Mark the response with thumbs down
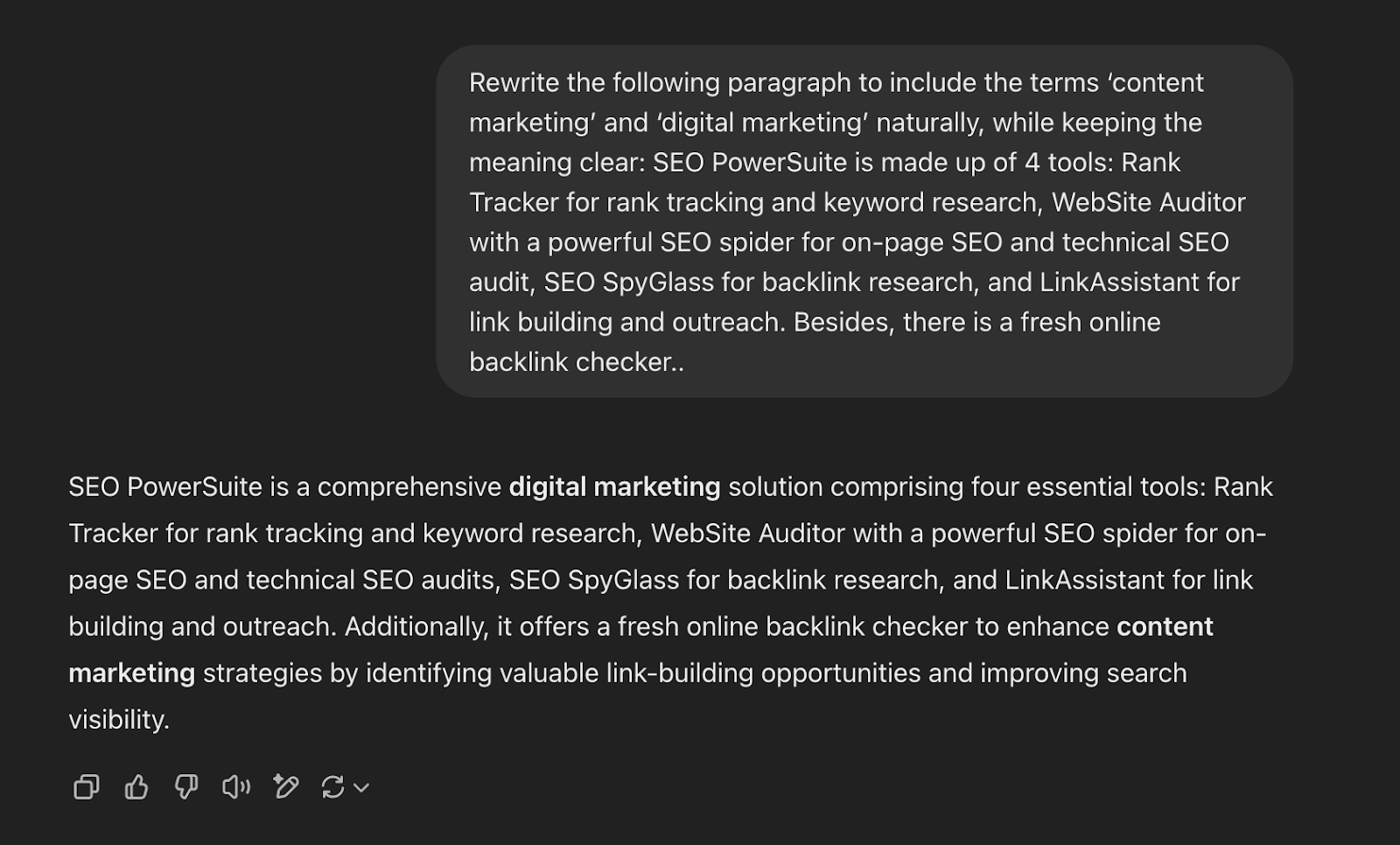 (186, 787)
